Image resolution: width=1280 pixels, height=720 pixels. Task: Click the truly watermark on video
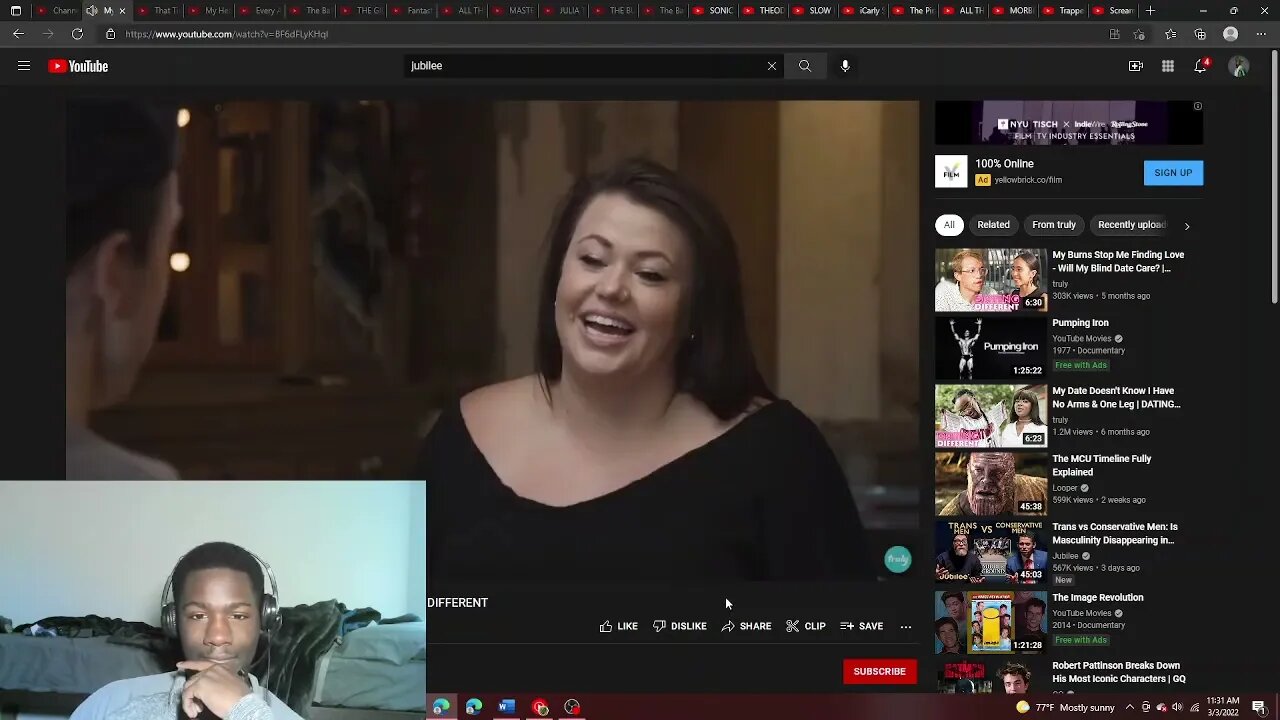pyautogui.click(x=898, y=559)
